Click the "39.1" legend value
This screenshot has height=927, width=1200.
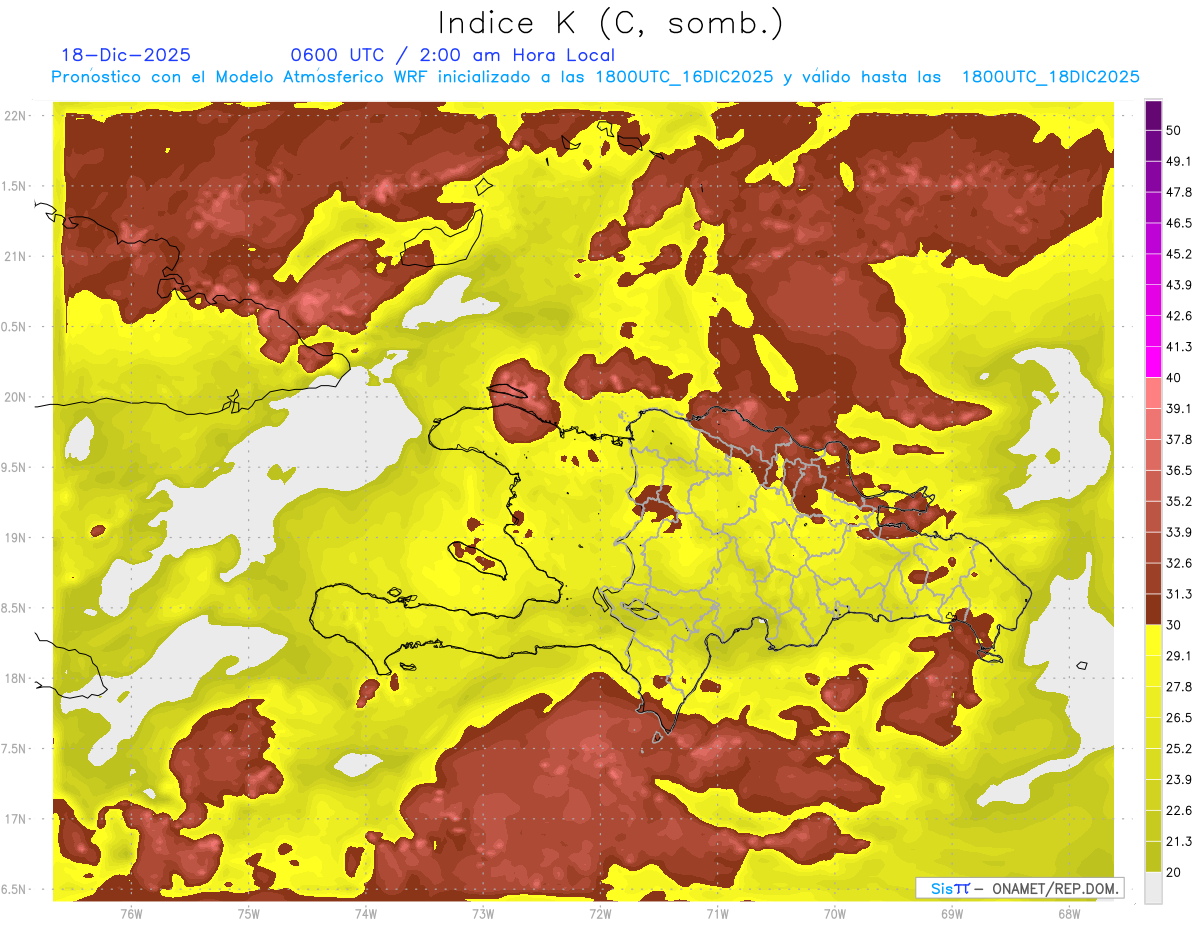click(x=1178, y=408)
